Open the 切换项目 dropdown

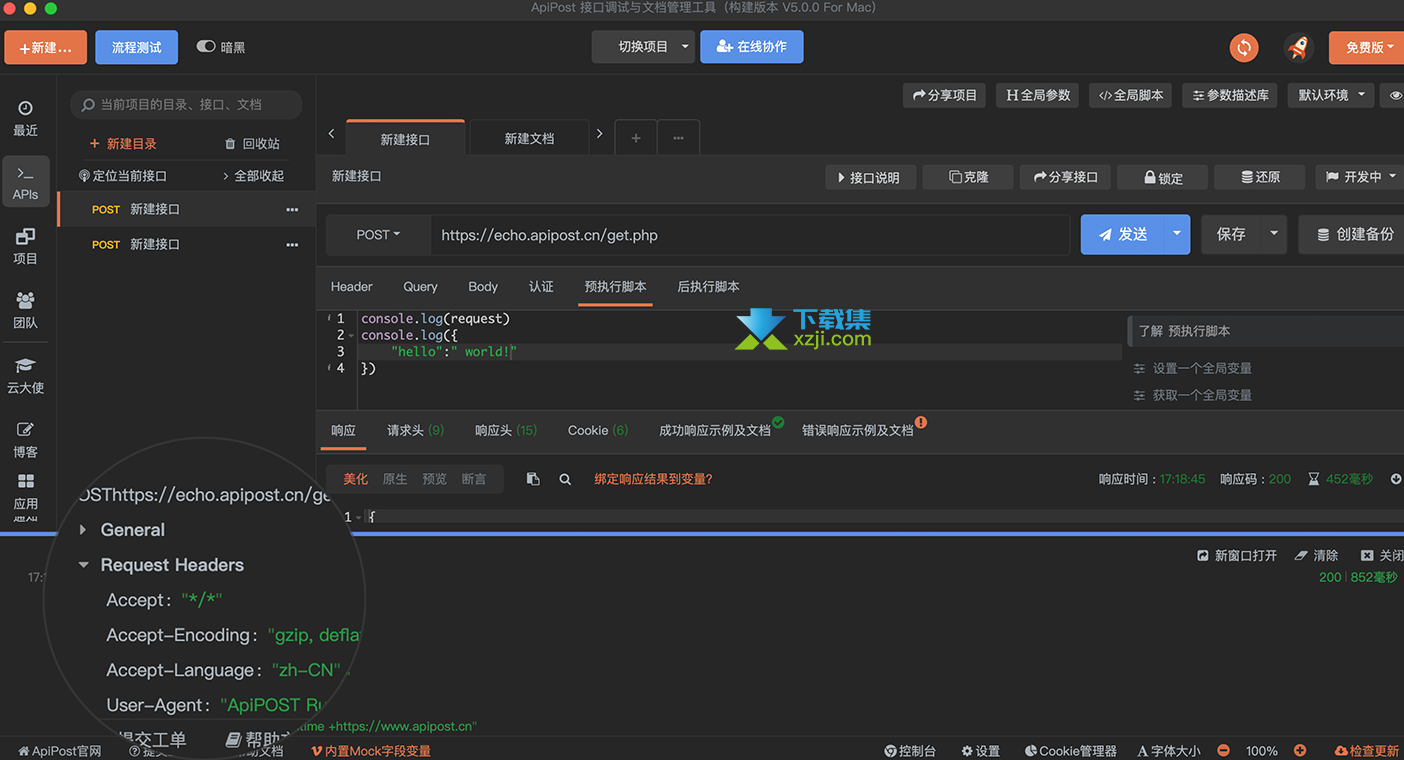642,47
